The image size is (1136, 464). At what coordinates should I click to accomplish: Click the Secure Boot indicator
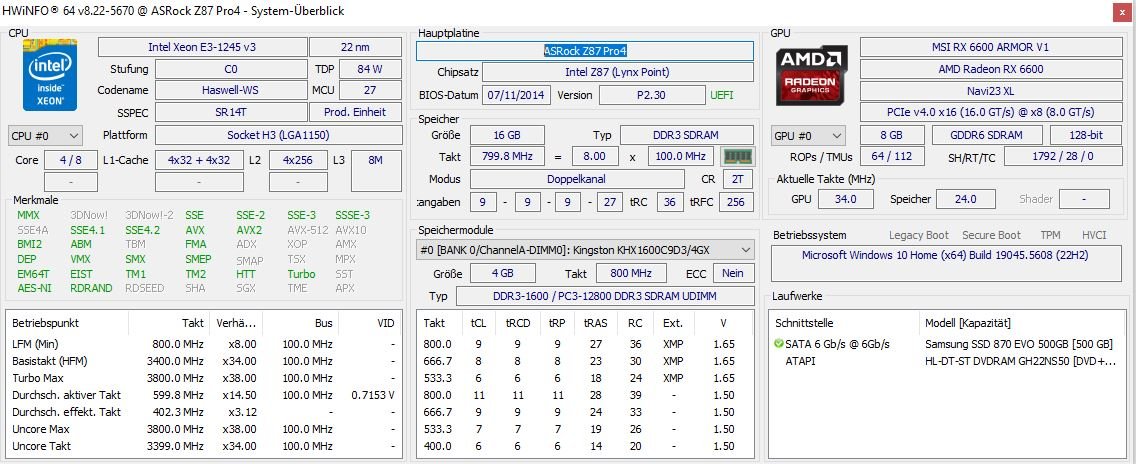click(991, 235)
